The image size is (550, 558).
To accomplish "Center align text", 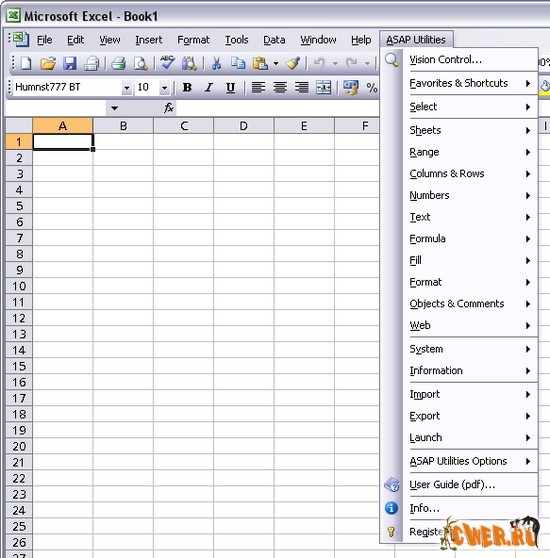I will click(280, 87).
